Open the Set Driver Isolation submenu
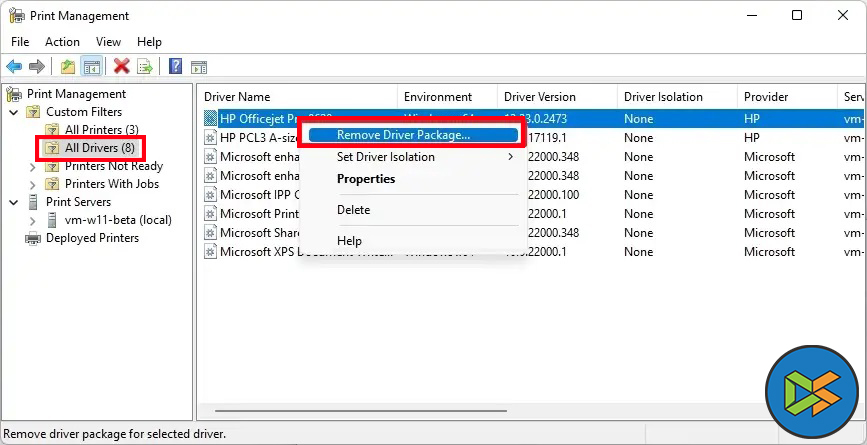The height and width of the screenshot is (445, 867). click(x=385, y=157)
